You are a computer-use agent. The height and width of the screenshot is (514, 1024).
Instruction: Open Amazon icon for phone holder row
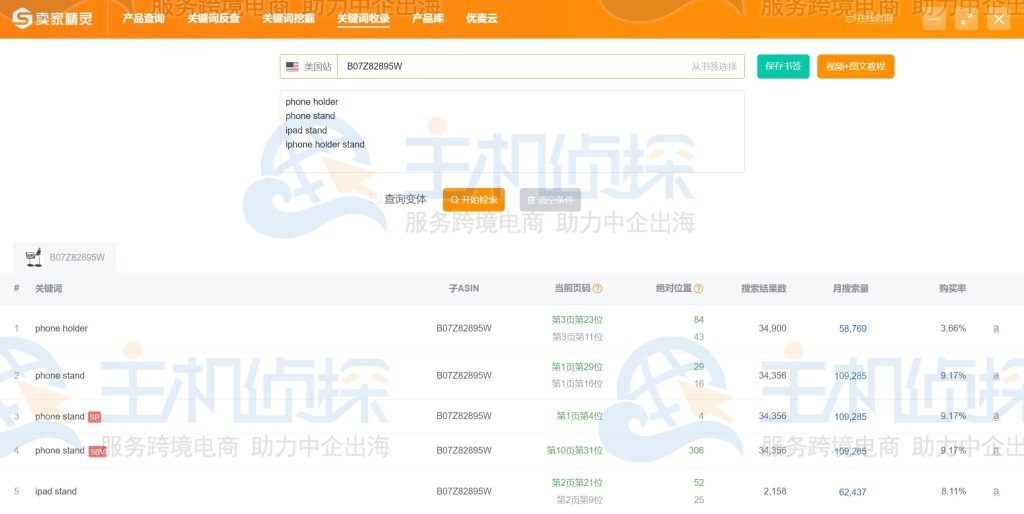995,328
